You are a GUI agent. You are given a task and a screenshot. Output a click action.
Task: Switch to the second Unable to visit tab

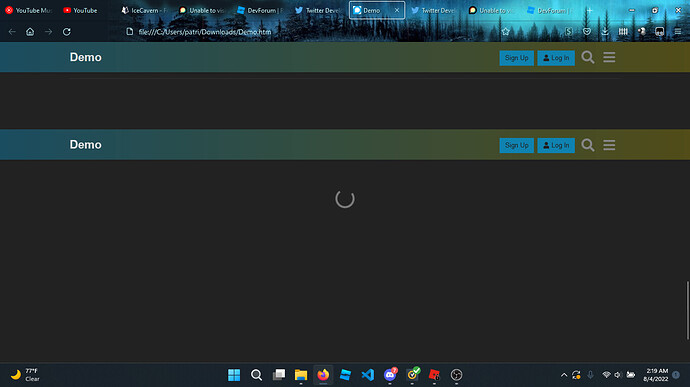click(x=492, y=10)
